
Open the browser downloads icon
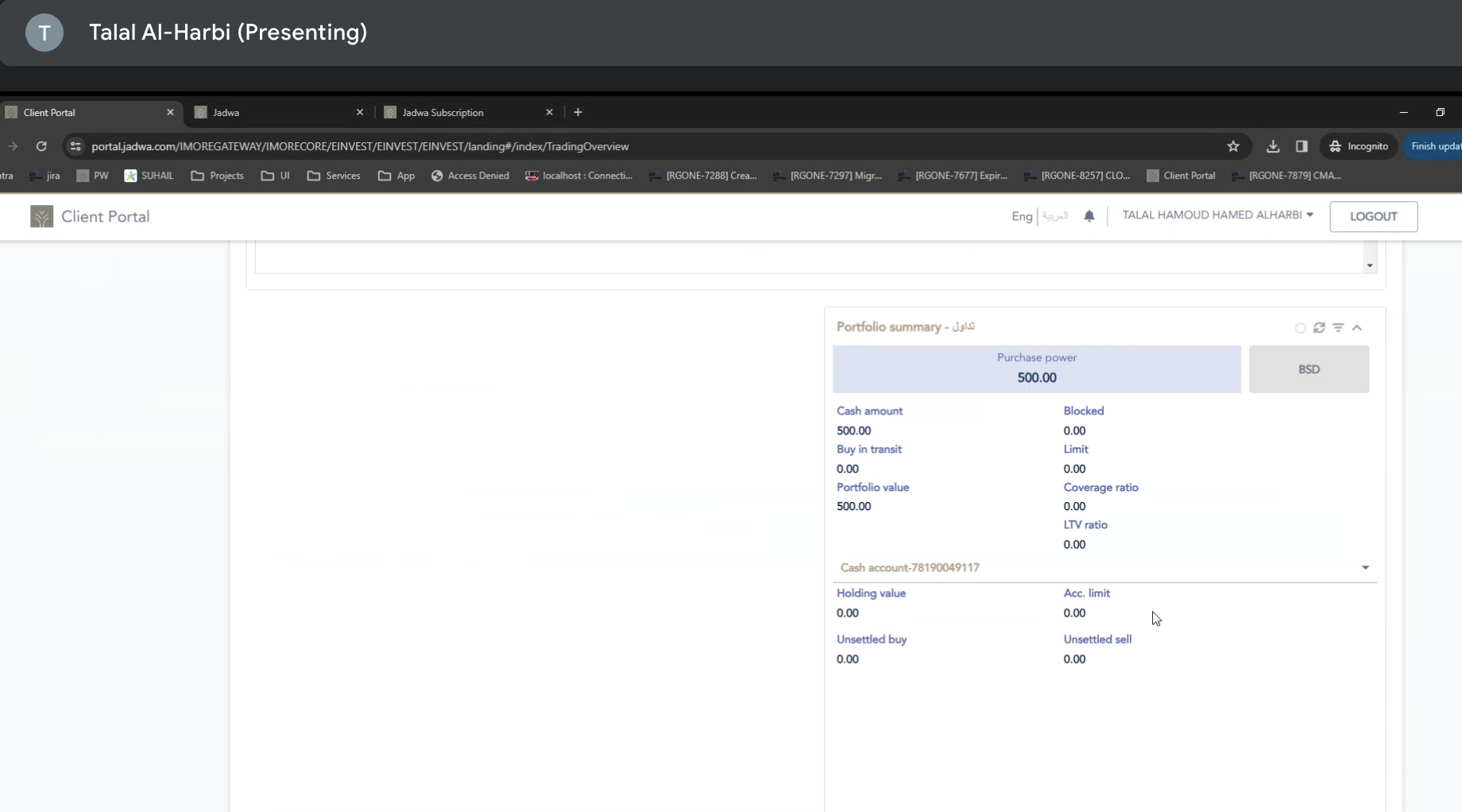point(1273,146)
